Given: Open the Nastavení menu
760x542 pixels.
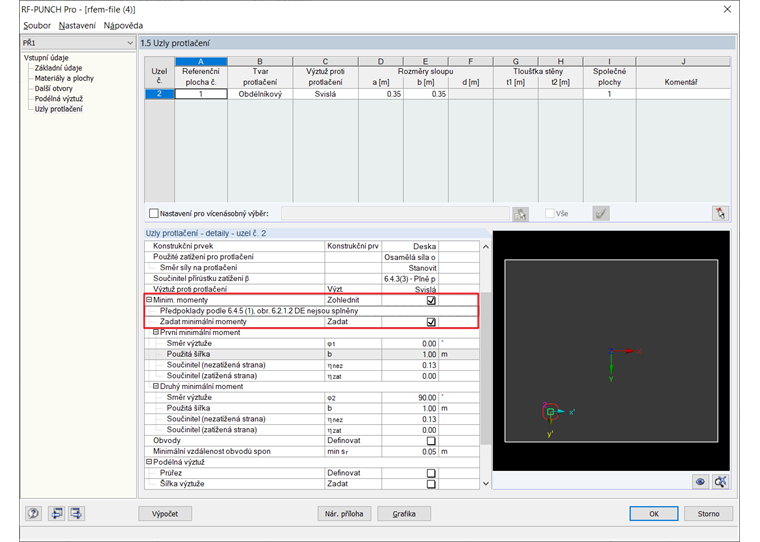Looking at the screenshot, I should 77,26.
